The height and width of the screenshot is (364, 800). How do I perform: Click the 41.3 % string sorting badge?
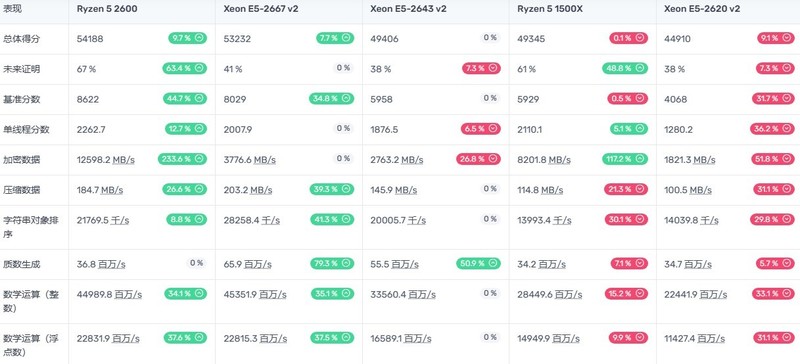point(332,220)
